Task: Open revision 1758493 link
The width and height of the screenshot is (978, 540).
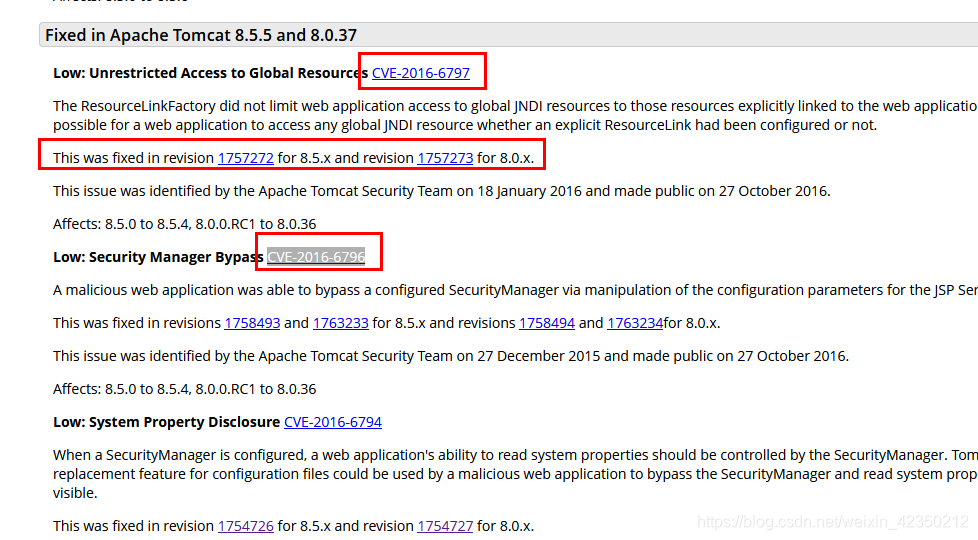Action: pyautogui.click(x=252, y=323)
